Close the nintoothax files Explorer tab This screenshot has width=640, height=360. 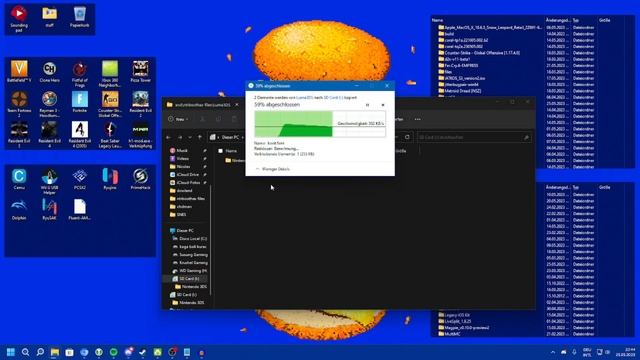pyautogui.click(x=237, y=105)
